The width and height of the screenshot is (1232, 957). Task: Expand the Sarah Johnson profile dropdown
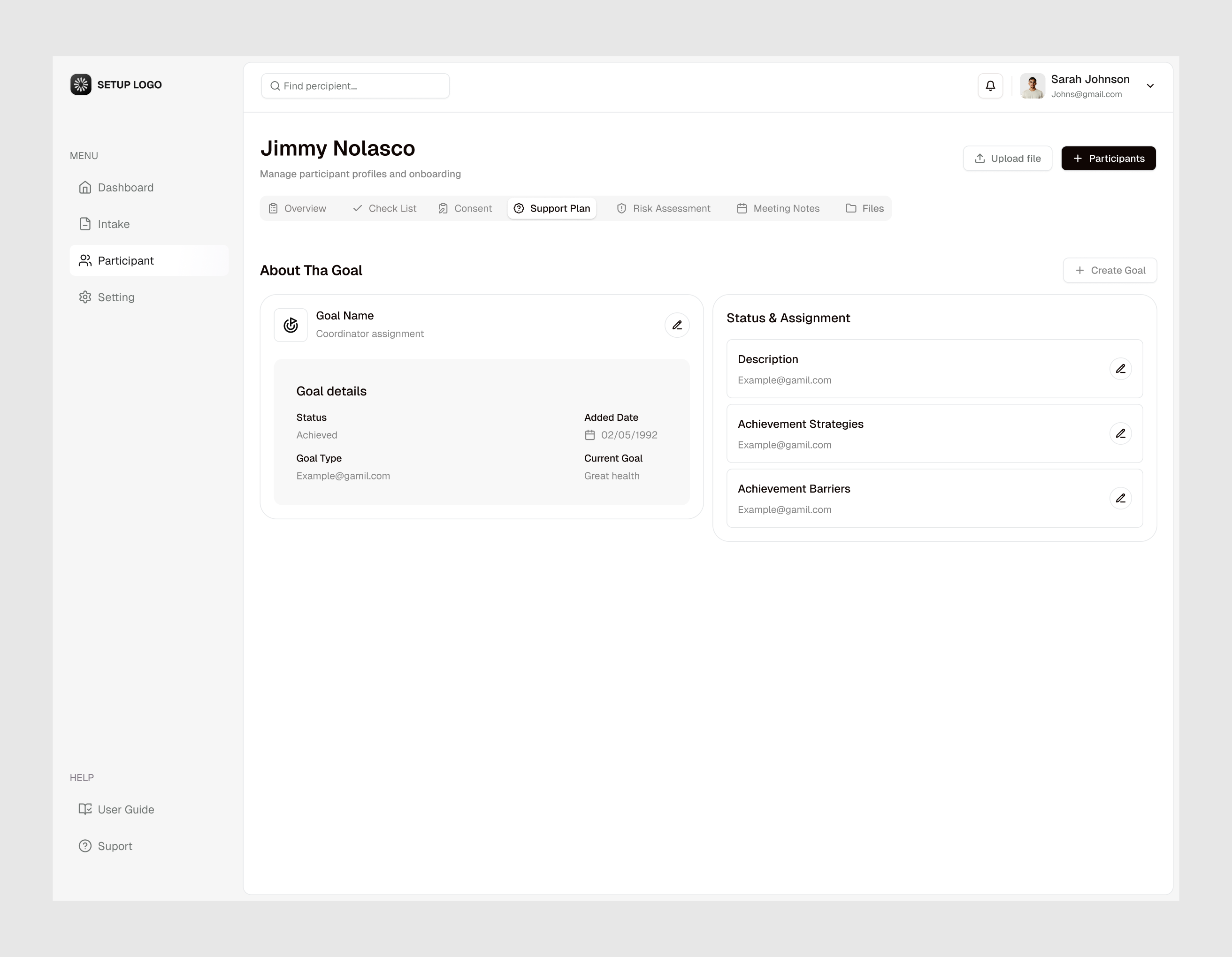[x=1150, y=86]
